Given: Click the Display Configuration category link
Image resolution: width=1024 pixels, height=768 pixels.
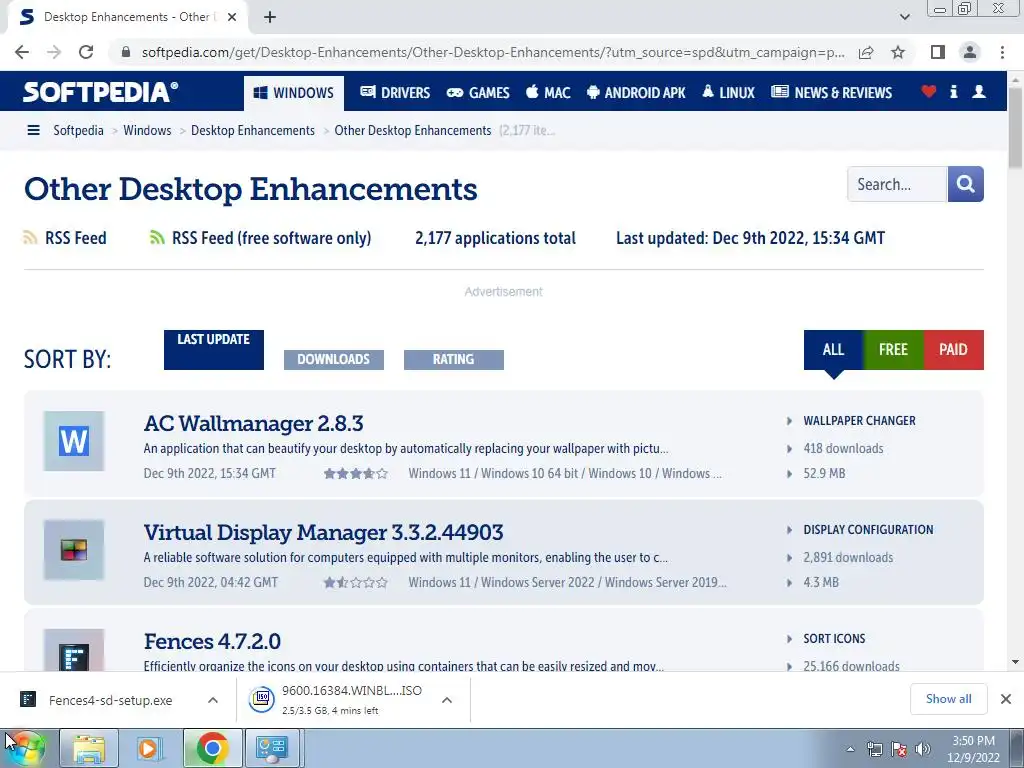Looking at the screenshot, I should pos(868,530).
